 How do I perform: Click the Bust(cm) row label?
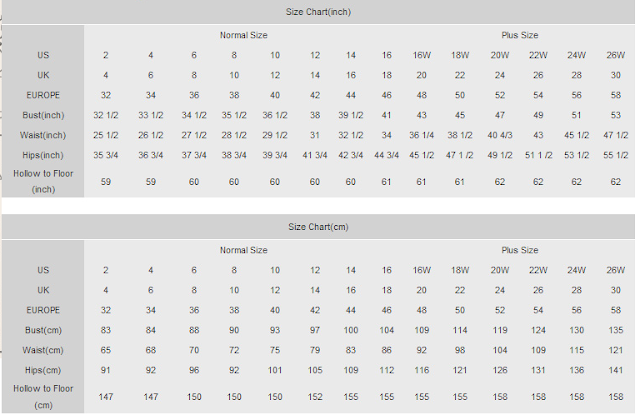[x=43, y=330]
